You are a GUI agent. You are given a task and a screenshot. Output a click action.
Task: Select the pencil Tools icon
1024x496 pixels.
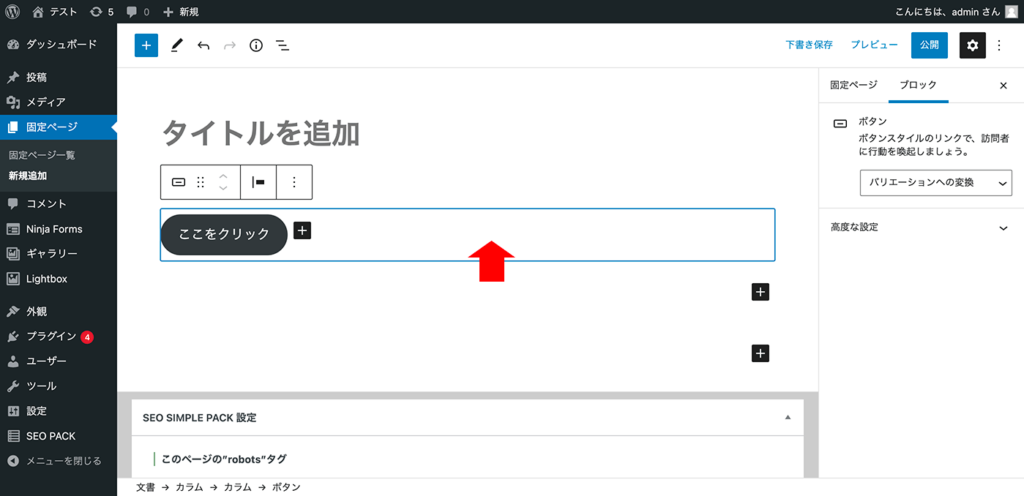(177, 46)
